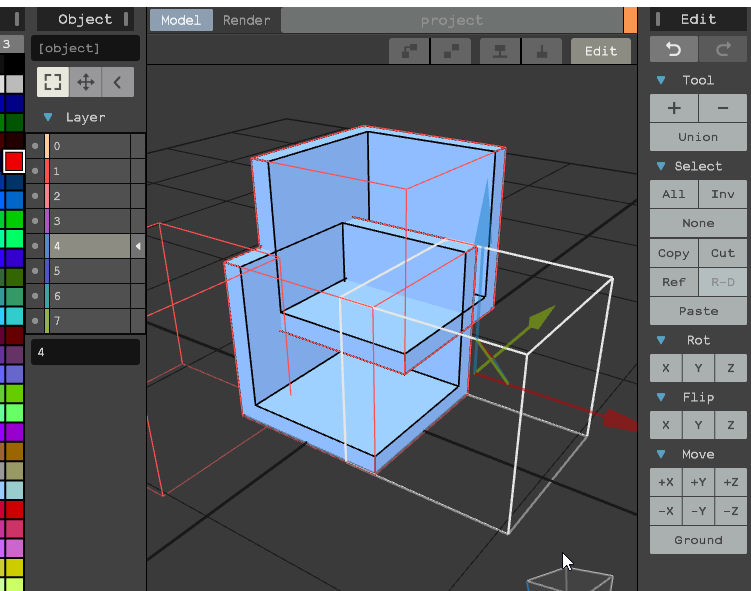Click the Paste button
The width and height of the screenshot is (751, 591).
(698, 311)
